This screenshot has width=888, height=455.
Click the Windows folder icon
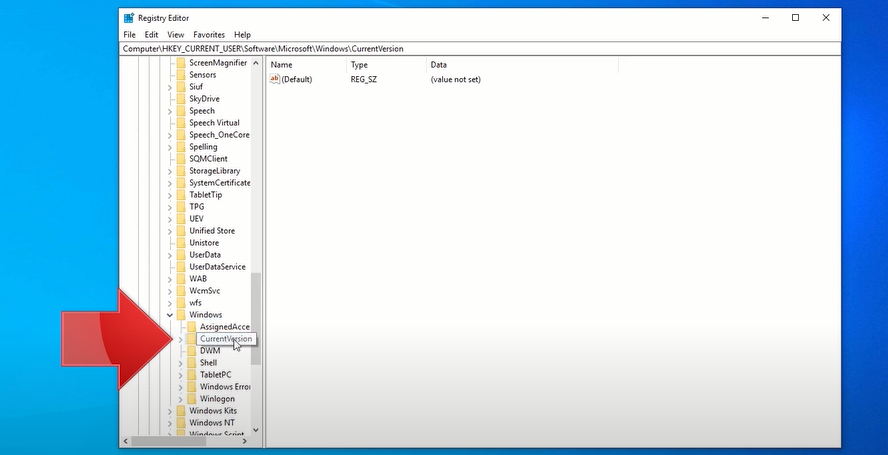[181, 314]
